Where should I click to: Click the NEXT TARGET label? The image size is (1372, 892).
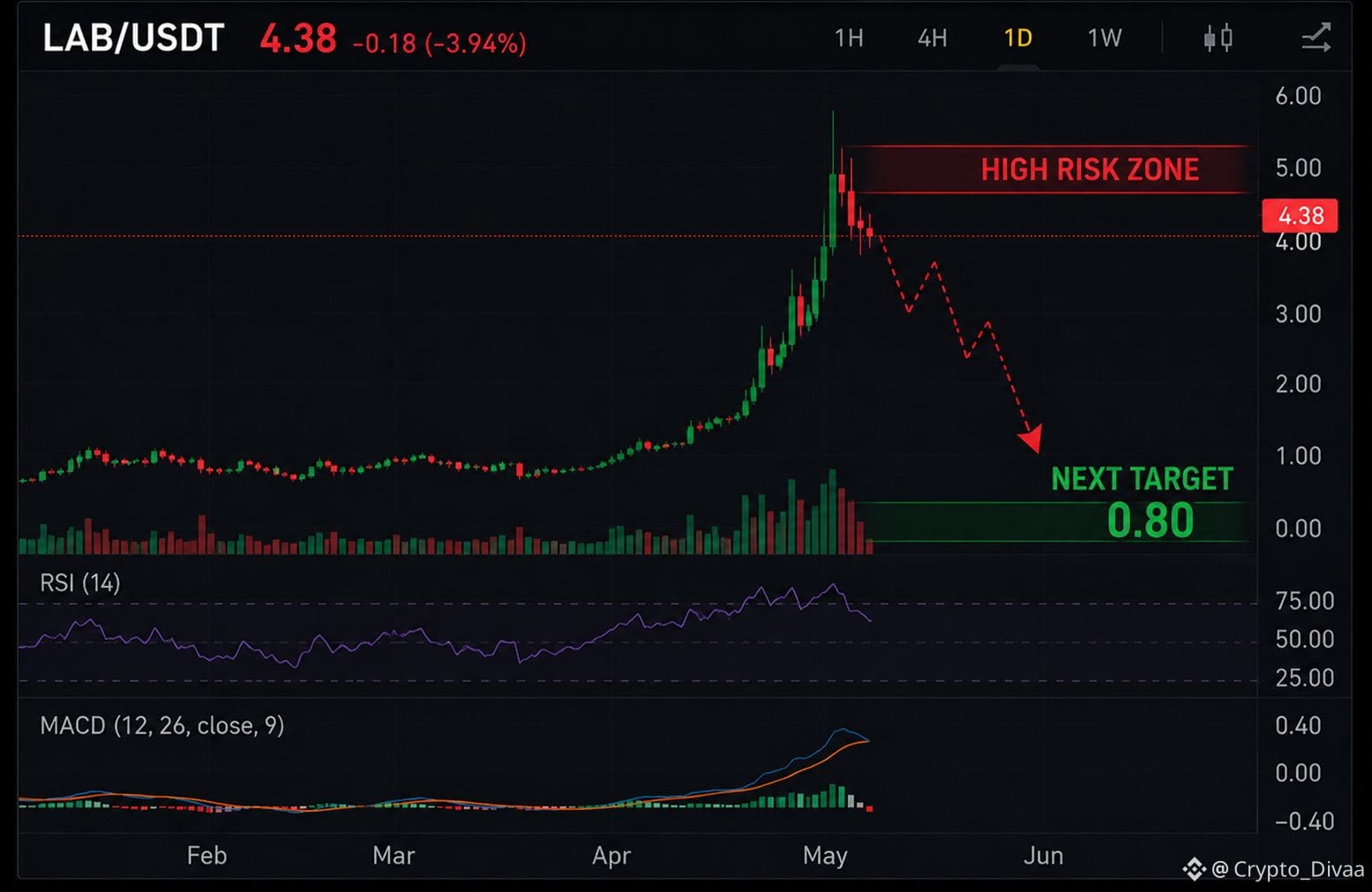(x=1142, y=478)
